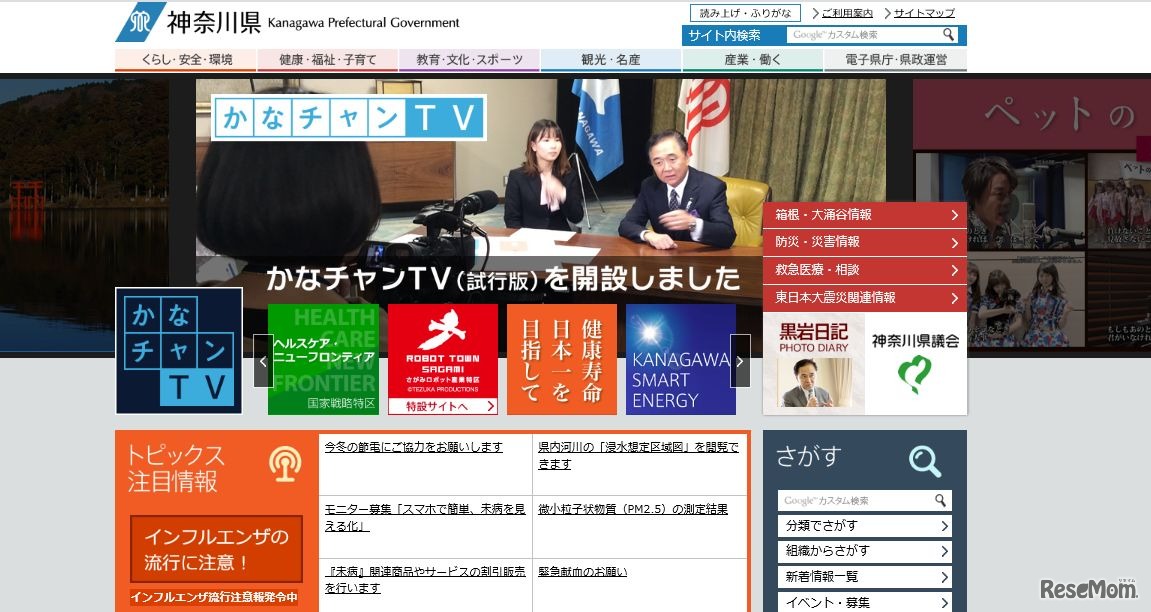This screenshot has width=1151, height=612.
Task: Open the かなチャンTV square banner
Action: point(179,351)
